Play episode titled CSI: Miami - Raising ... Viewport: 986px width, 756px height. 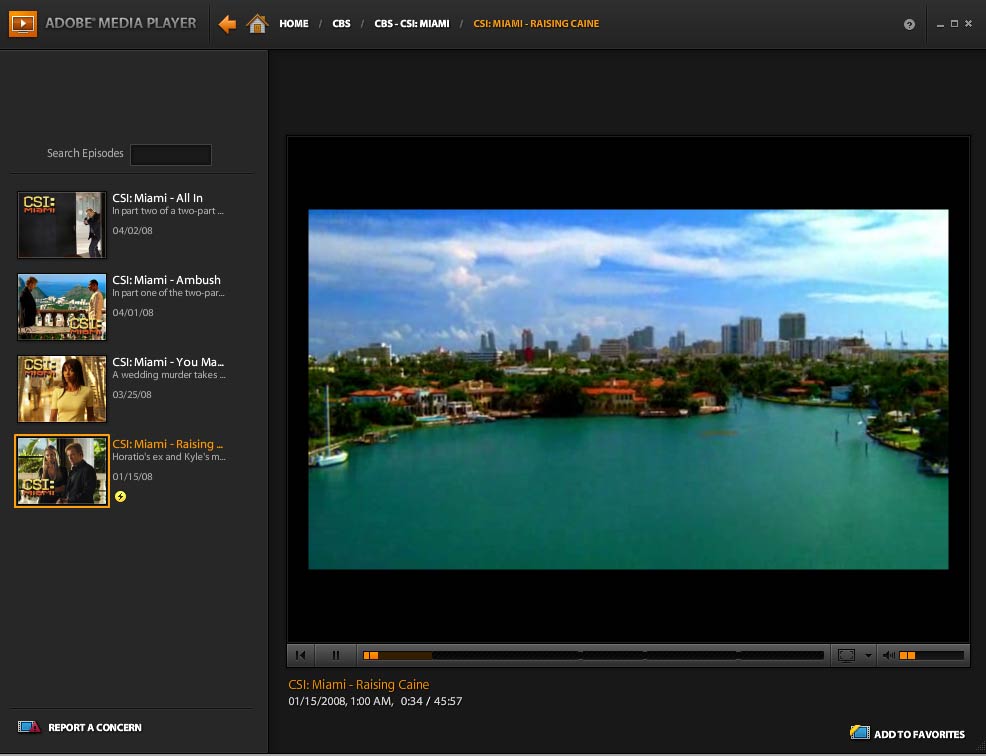(x=167, y=444)
